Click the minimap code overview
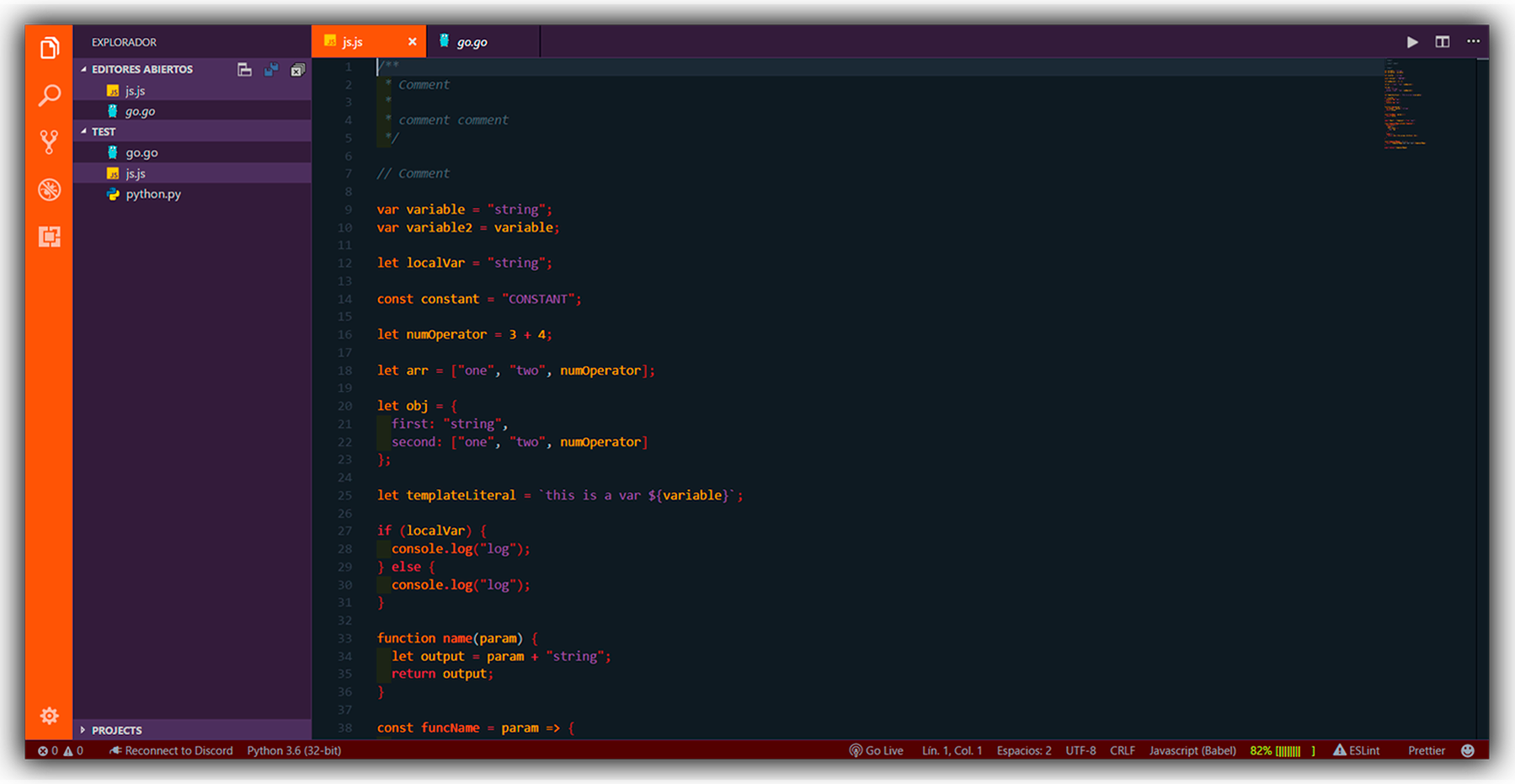 pyautogui.click(x=1405, y=105)
